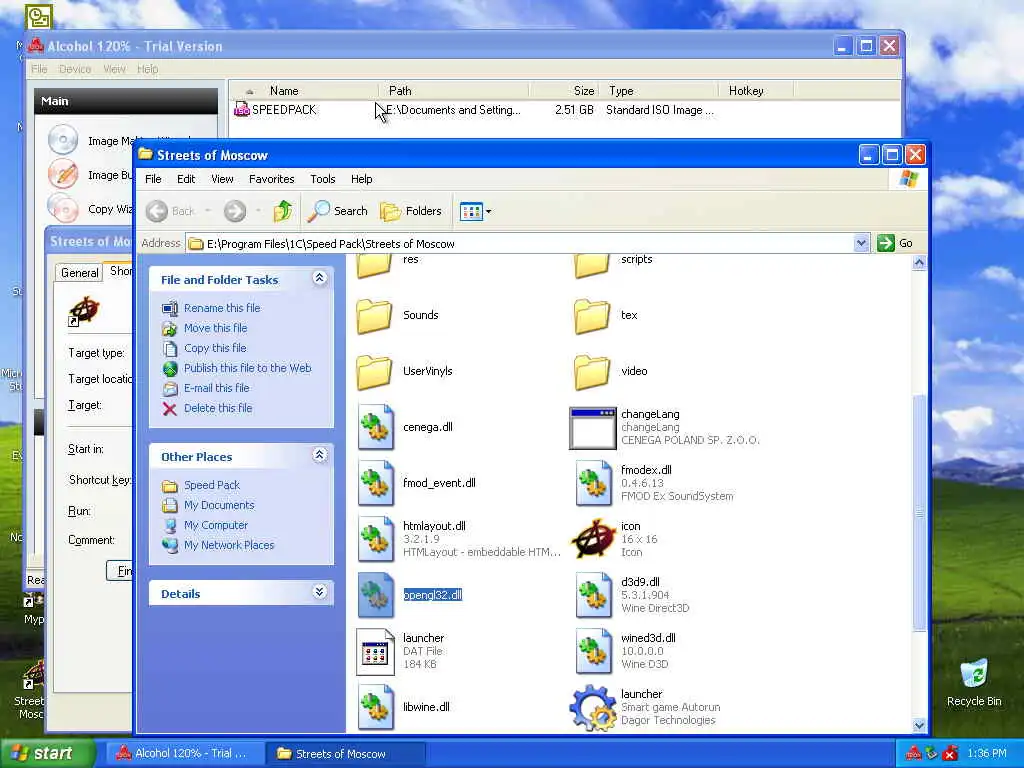Click Streets of Moscow taskbar button
This screenshot has height=768, width=1024.
[x=346, y=754]
